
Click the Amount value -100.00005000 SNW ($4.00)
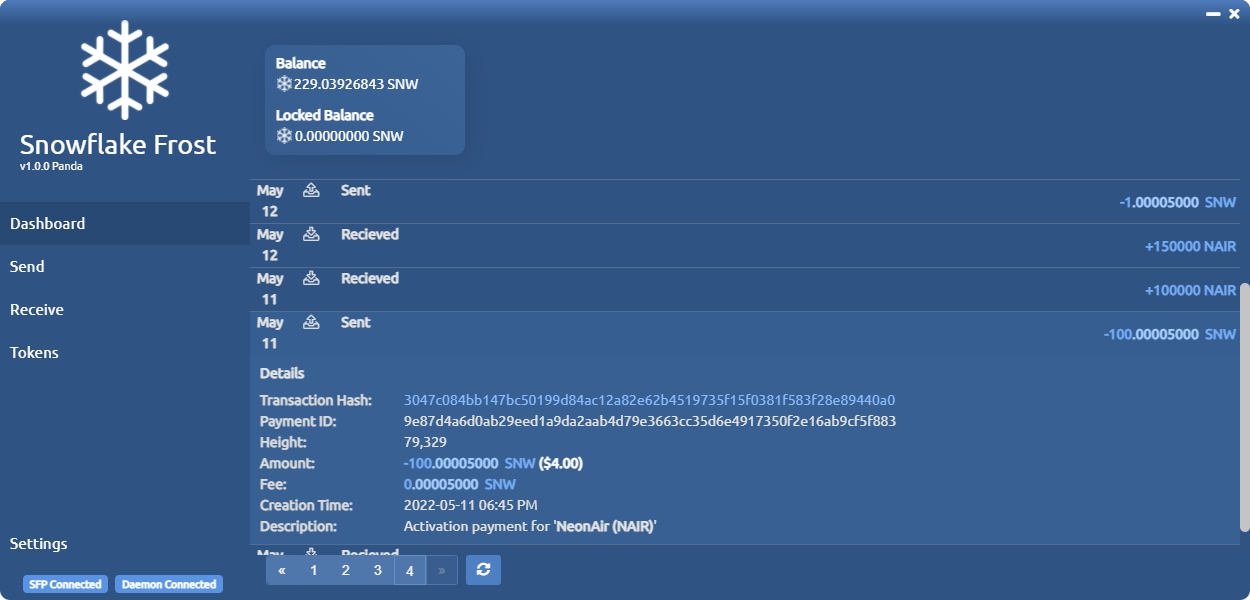point(493,463)
